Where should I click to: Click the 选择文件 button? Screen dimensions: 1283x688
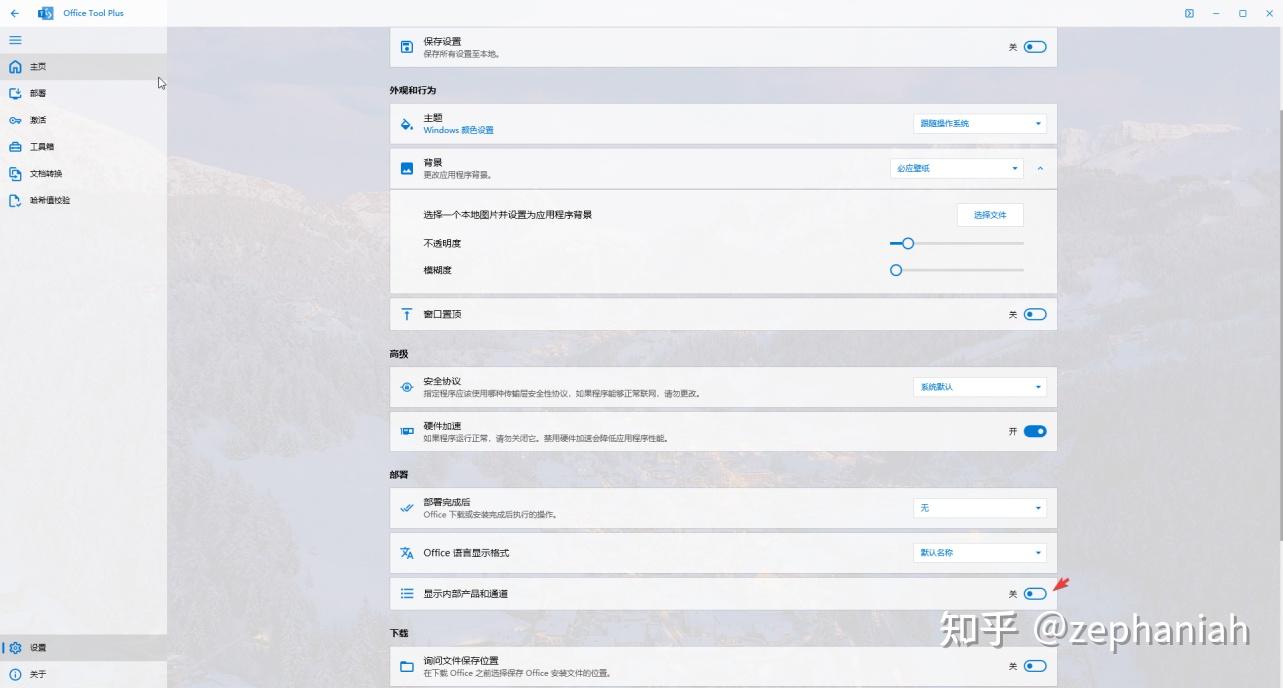(x=990, y=215)
